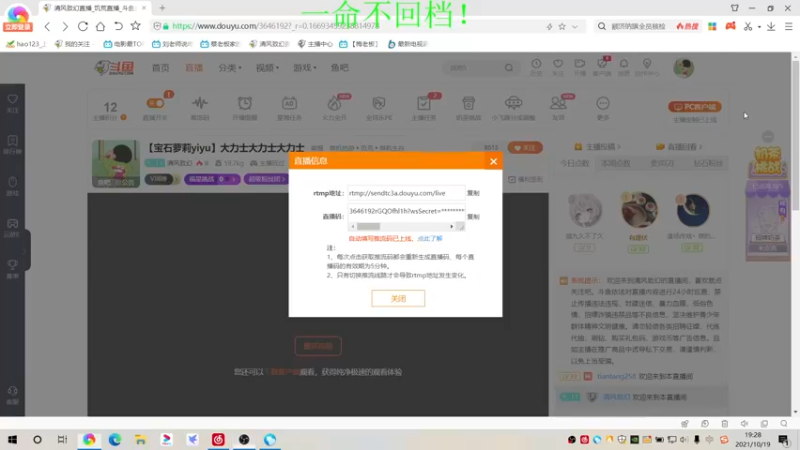800x450 pixels.
Task: Open the 奶茶挑战 cup icon
Action: pyautogui.click(x=468, y=104)
